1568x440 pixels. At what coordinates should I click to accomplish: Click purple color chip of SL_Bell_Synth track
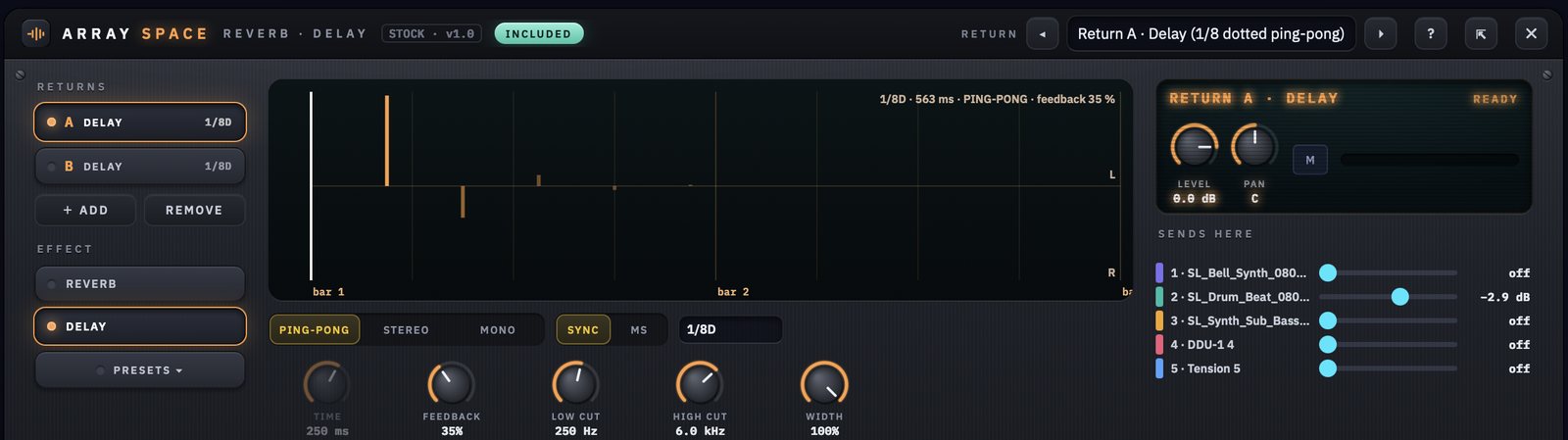pos(1159,272)
